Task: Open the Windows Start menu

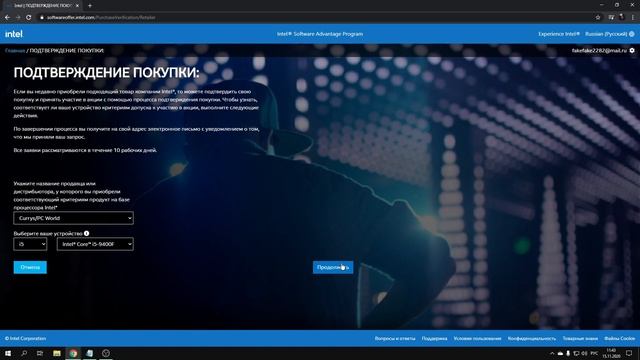Action: point(8,353)
